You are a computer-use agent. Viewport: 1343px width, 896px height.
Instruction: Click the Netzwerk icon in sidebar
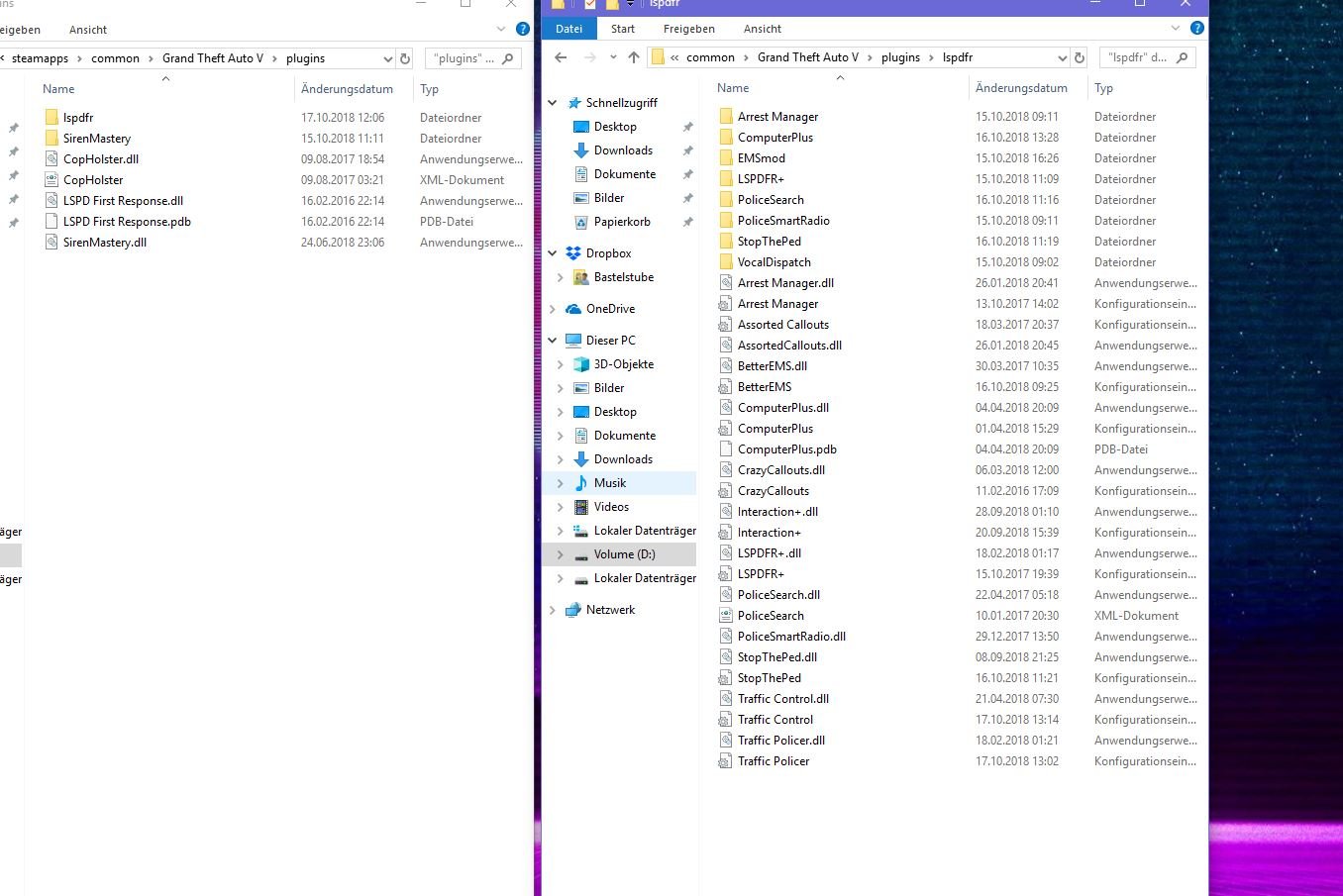point(573,610)
